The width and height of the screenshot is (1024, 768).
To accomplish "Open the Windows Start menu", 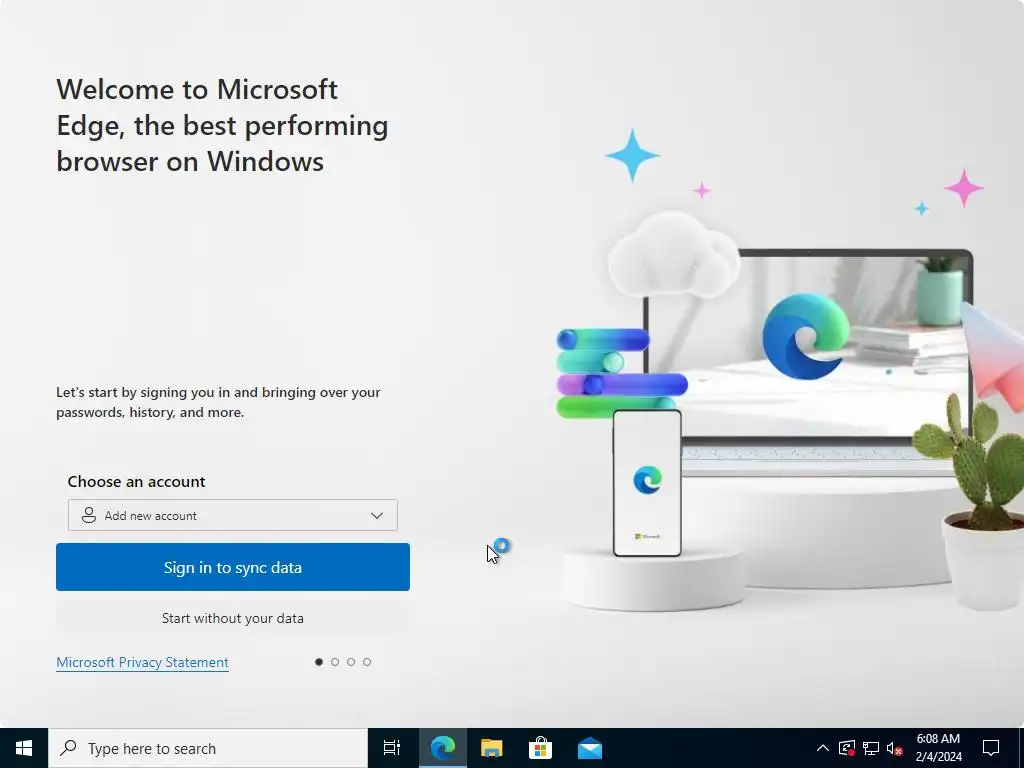I will click(x=24, y=748).
